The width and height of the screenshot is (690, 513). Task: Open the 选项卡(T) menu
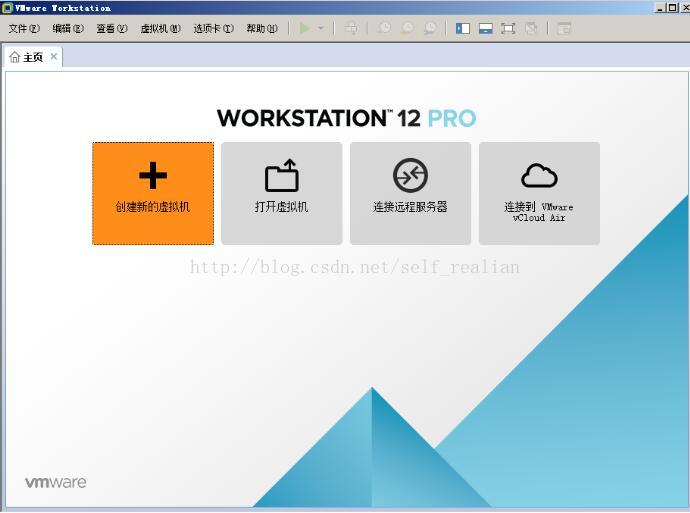point(213,28)
